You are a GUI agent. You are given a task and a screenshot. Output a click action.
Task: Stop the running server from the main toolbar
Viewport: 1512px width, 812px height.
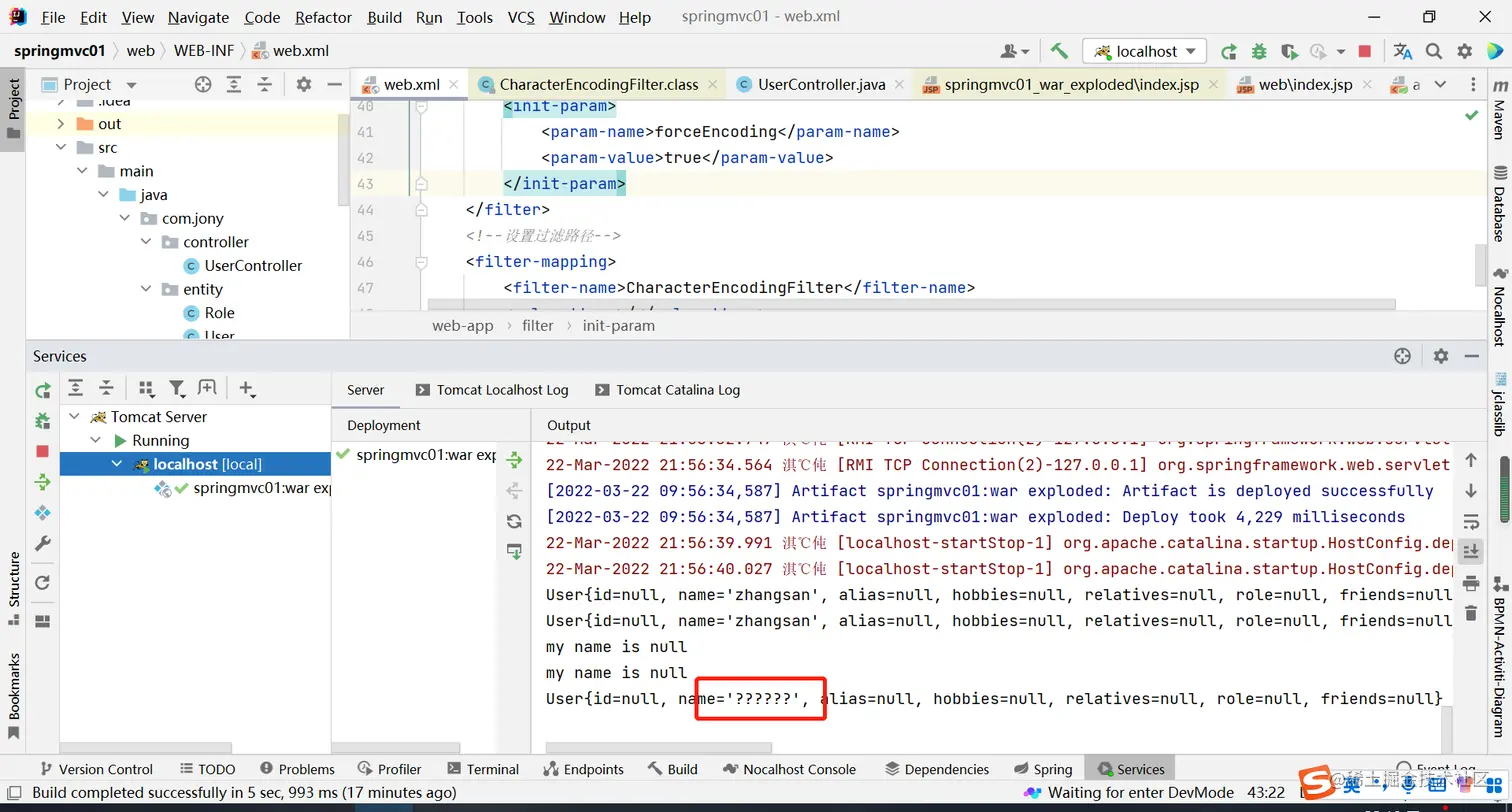tap(1365, 51)
